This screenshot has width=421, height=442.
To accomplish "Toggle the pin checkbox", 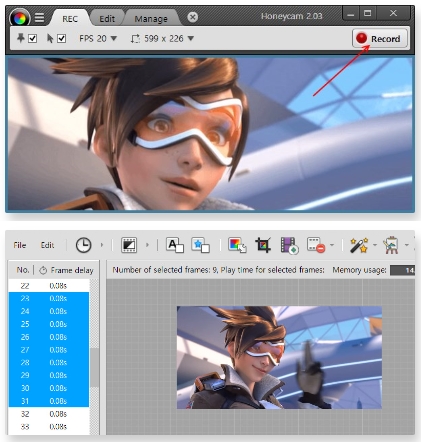I will (32, 39).
